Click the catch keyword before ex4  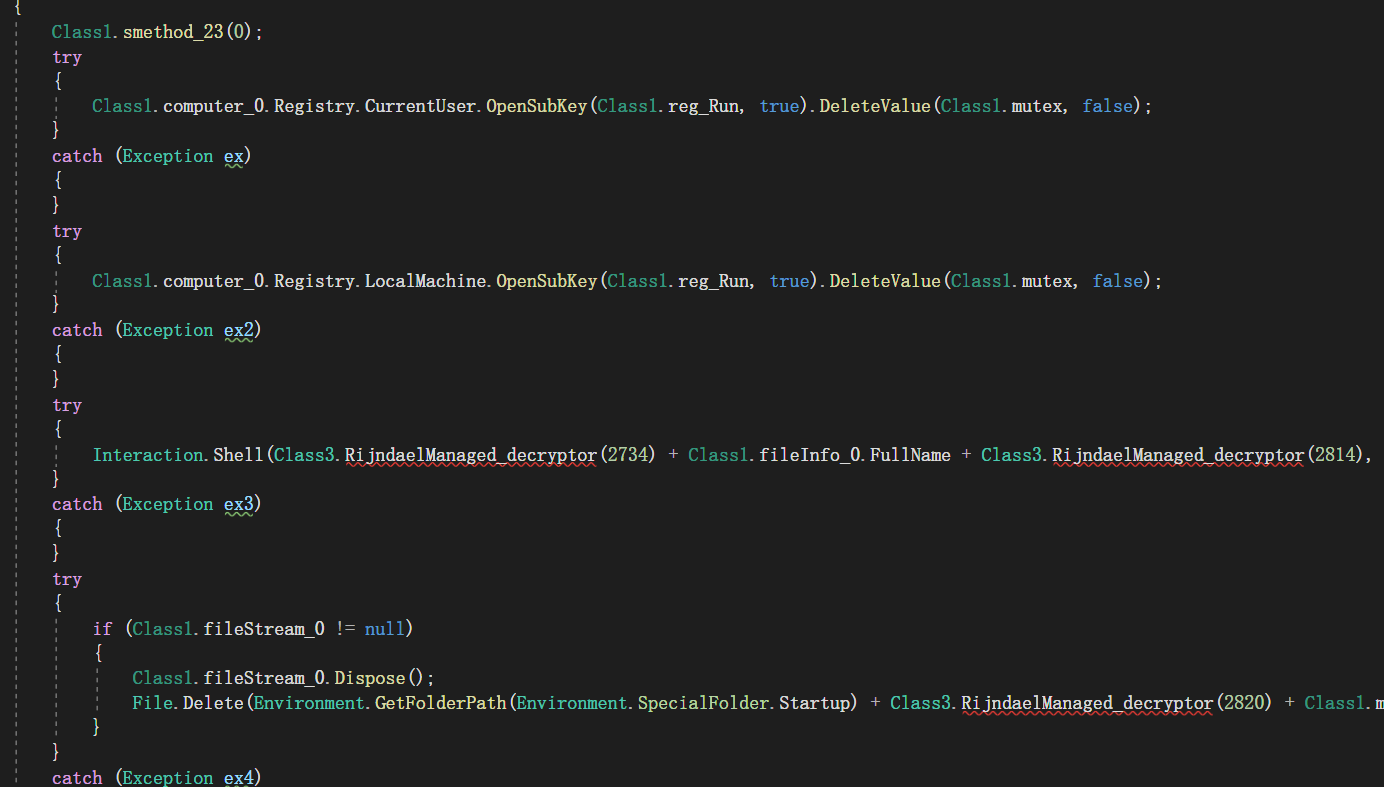[x=77, y=777]
